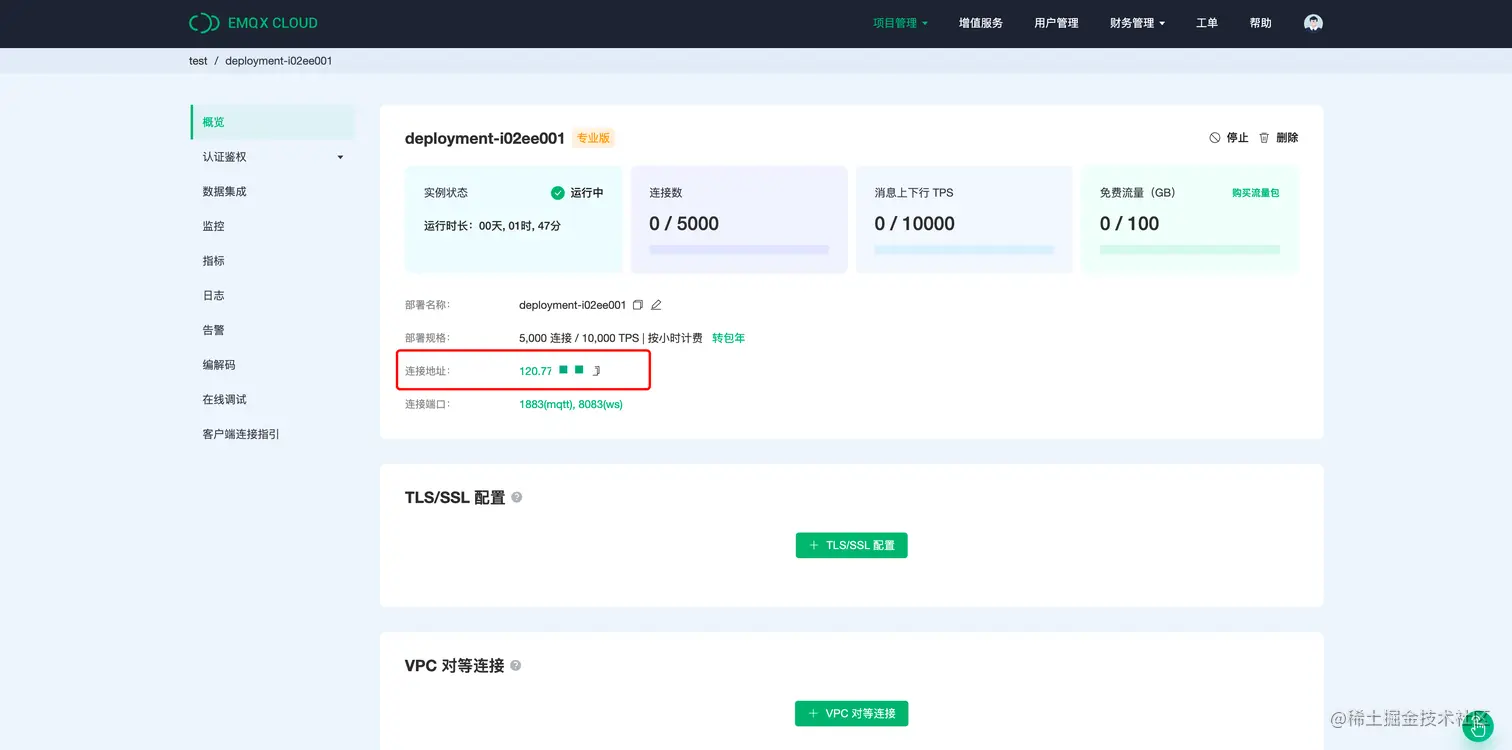Open the test breadcrumb link
Screen dimensions: 1512x750
pos(198,60)
